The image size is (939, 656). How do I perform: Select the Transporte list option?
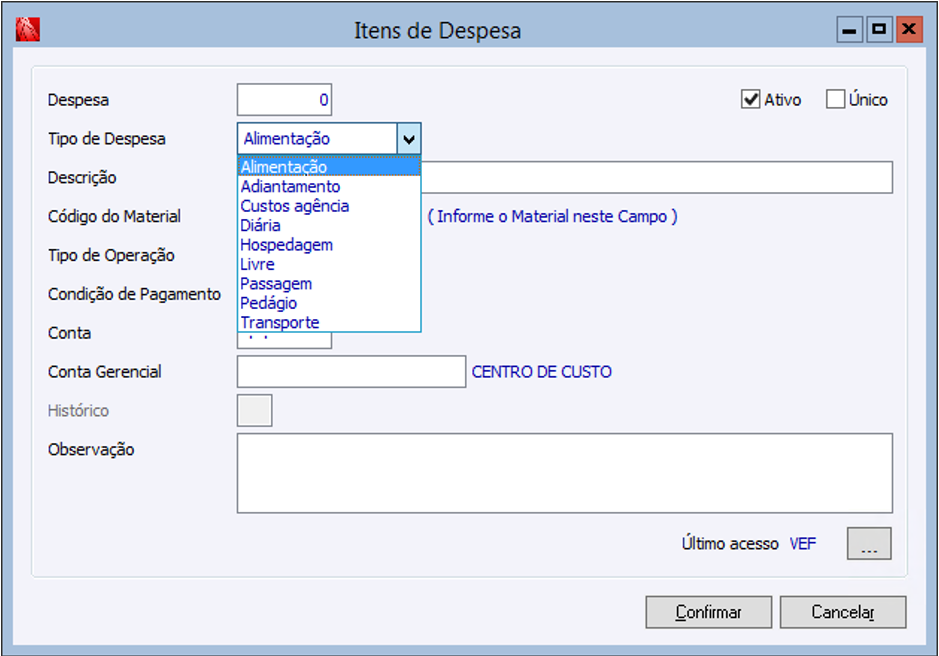280,323
